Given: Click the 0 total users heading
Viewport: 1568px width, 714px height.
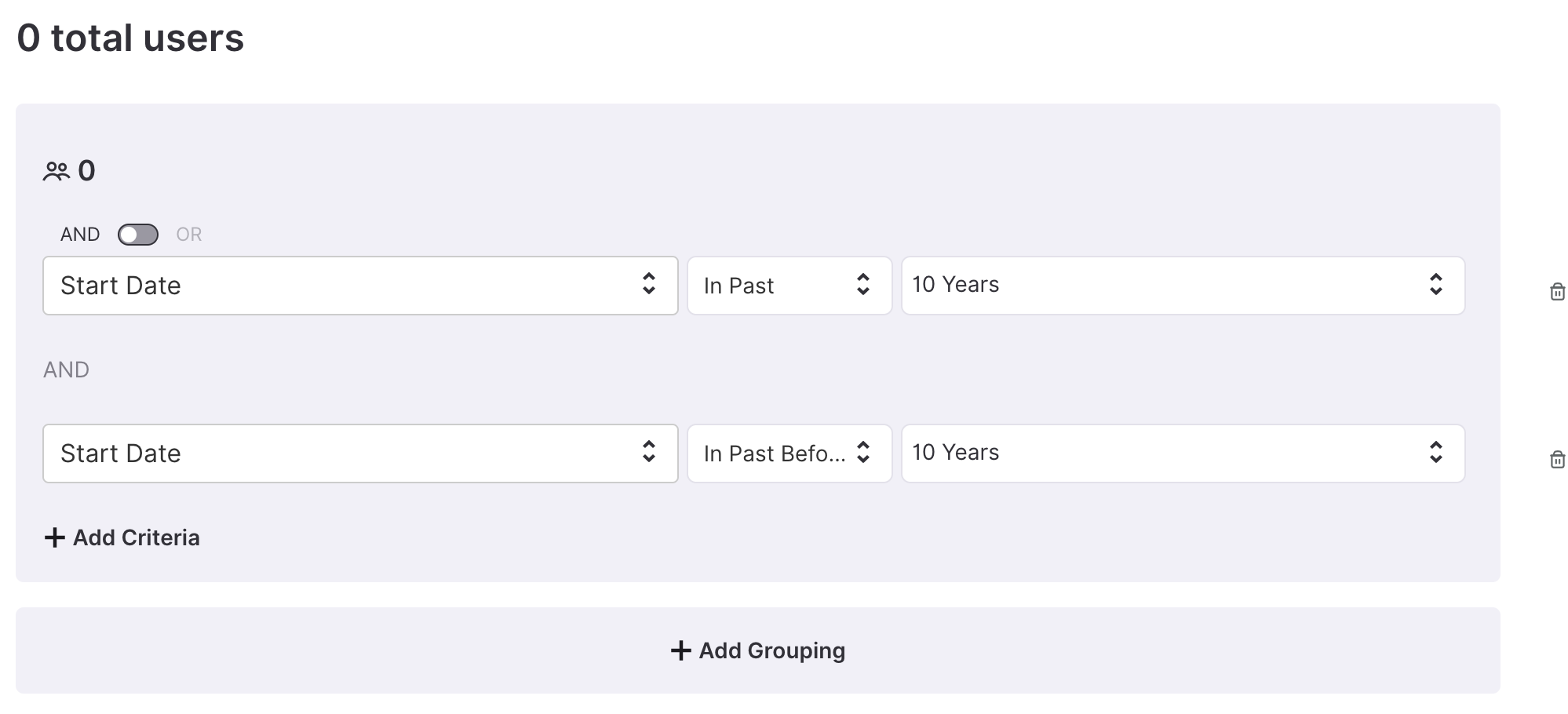Looking at the screenshot, I should (x=130, y=38).
